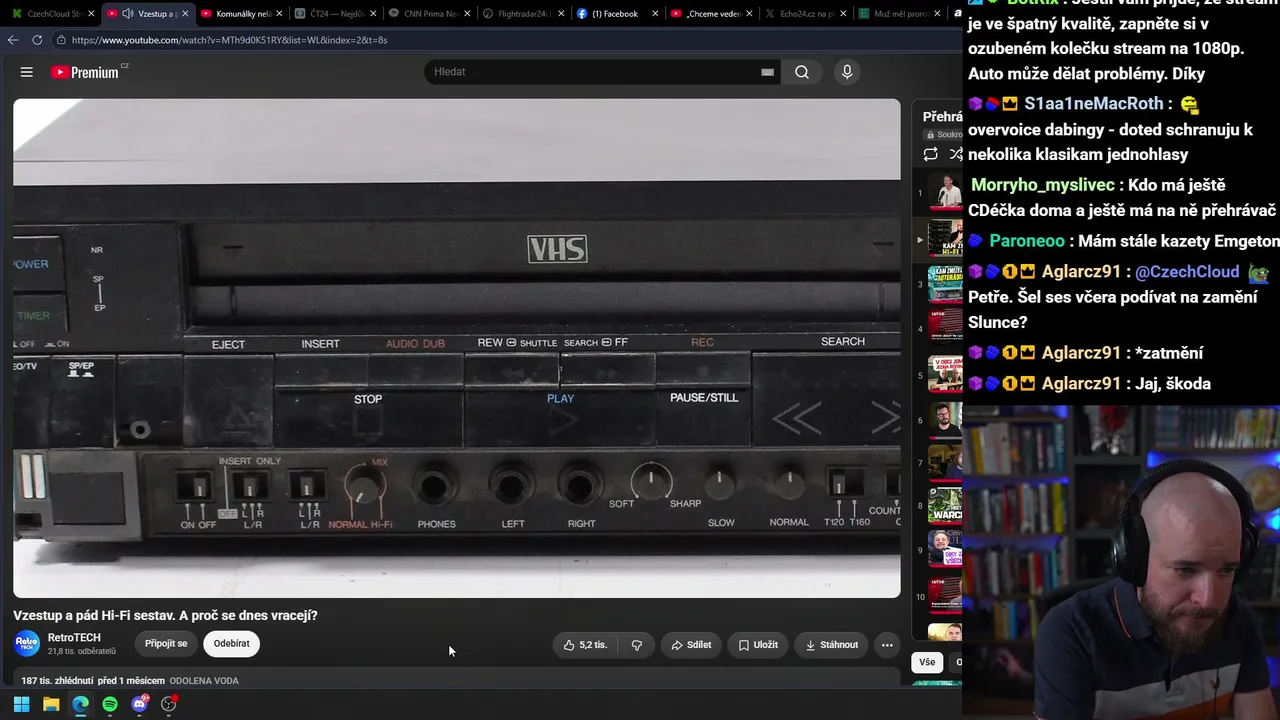Close the Komunálky browser tab
The height and width of the screenshot is (720, 1280).
point(280,14)
